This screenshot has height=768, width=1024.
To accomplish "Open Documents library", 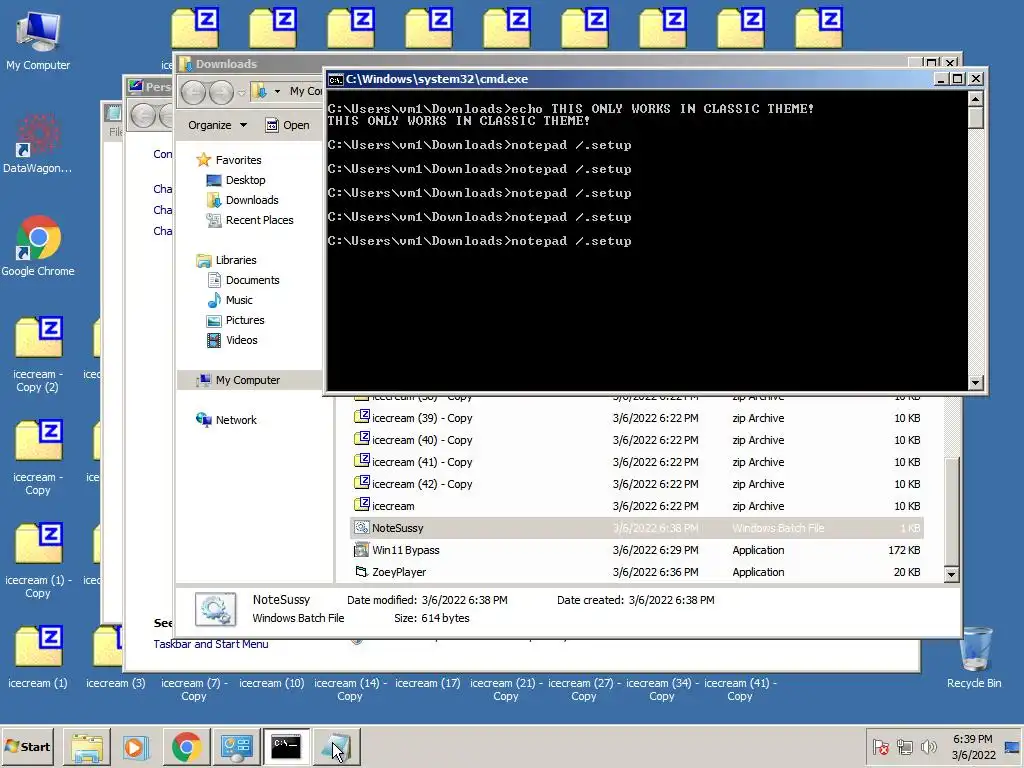I will [243, 280].
